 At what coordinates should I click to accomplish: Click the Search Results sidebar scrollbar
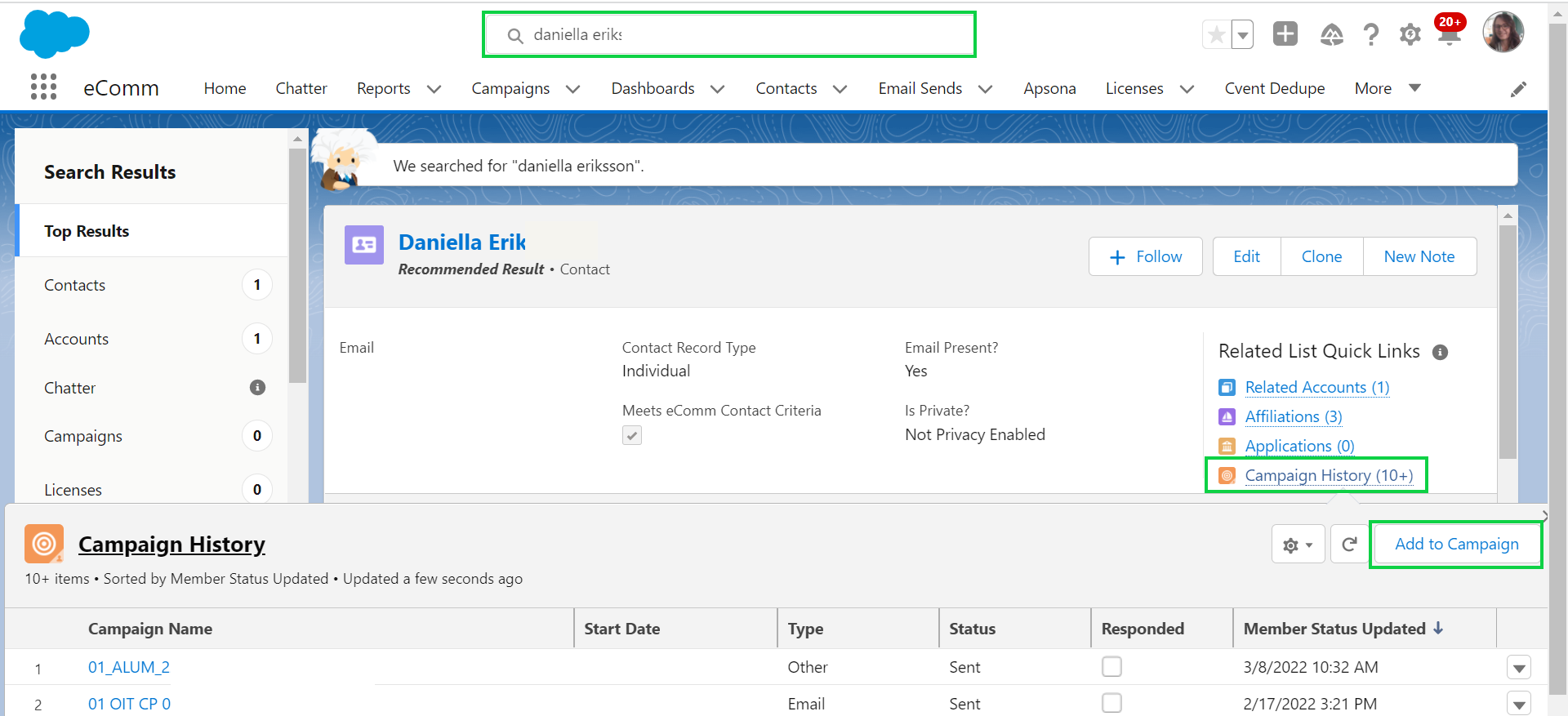(x=297, y=265)
